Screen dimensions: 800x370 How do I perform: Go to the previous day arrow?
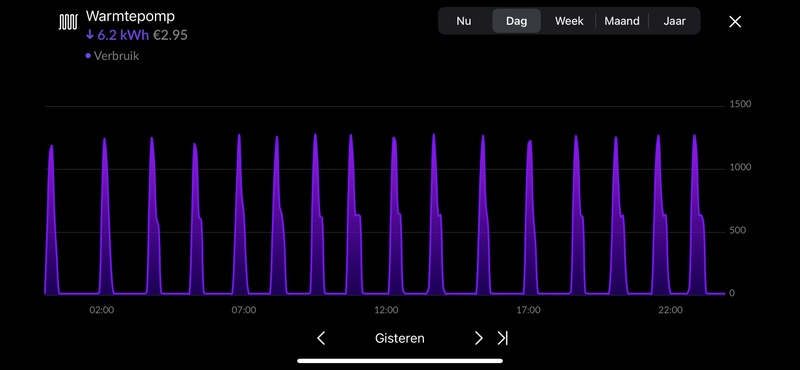(x=321, y=338)
